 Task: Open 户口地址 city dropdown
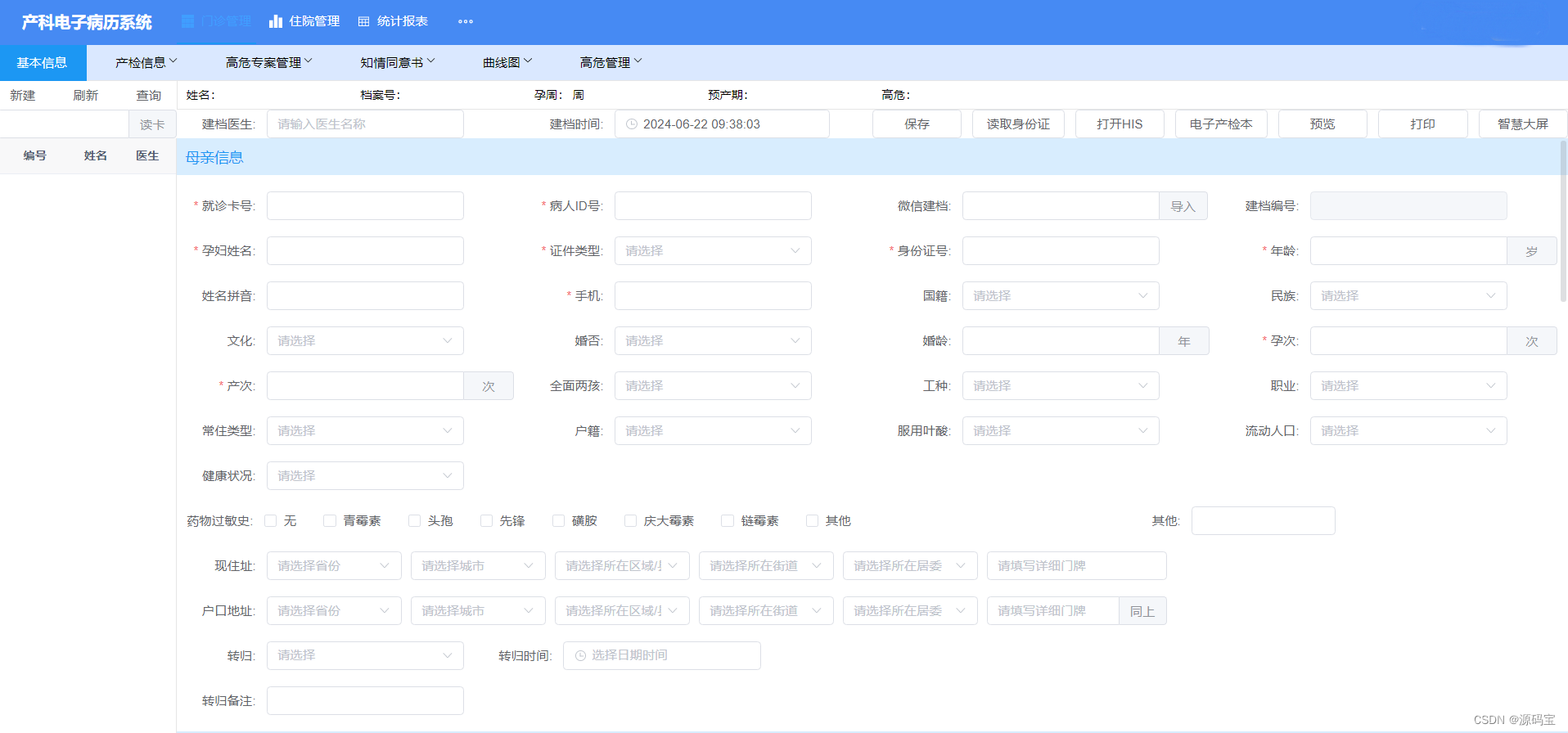[x=478, y=611]
